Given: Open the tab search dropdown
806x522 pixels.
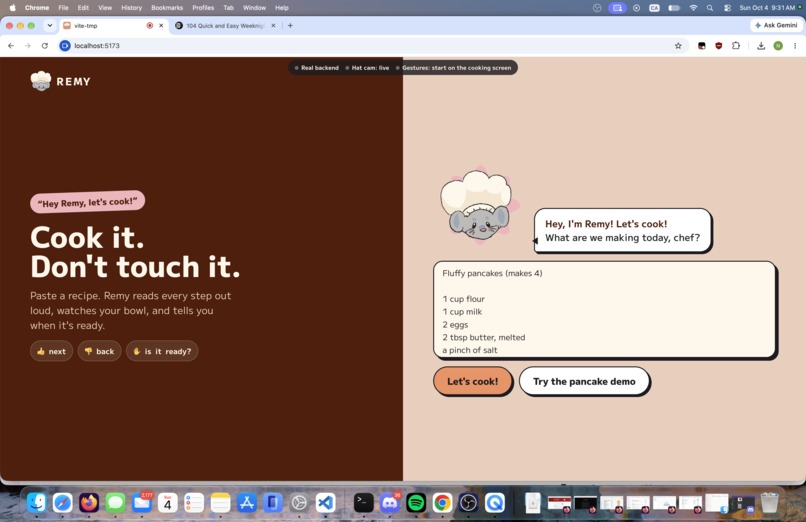Looking at the screenshot, I should (49, 25).
